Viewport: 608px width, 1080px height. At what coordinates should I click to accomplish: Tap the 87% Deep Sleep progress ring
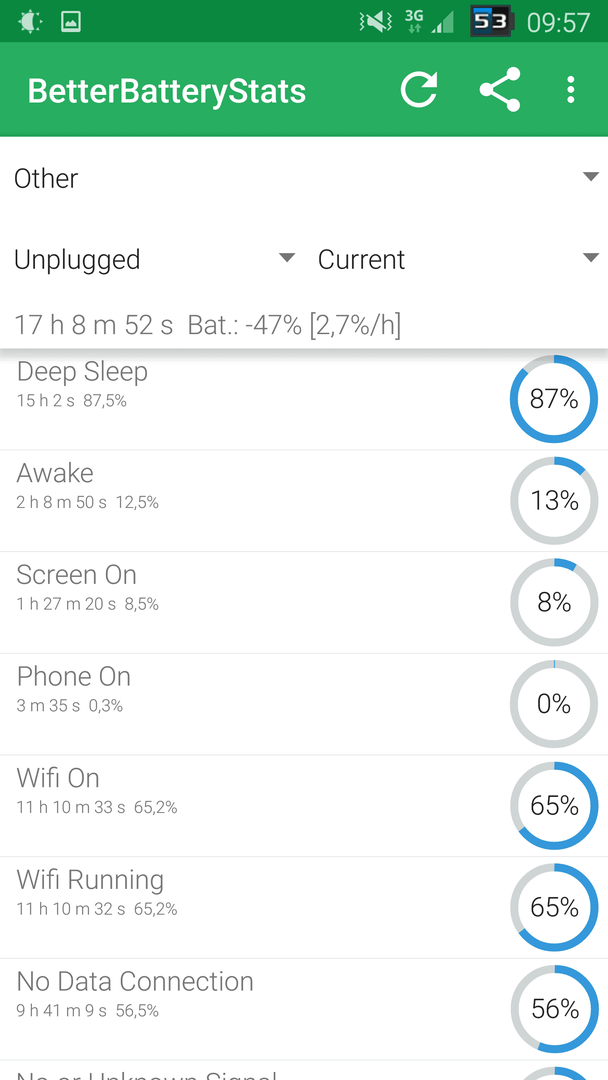pyautogui.click(x=554, y=399)
